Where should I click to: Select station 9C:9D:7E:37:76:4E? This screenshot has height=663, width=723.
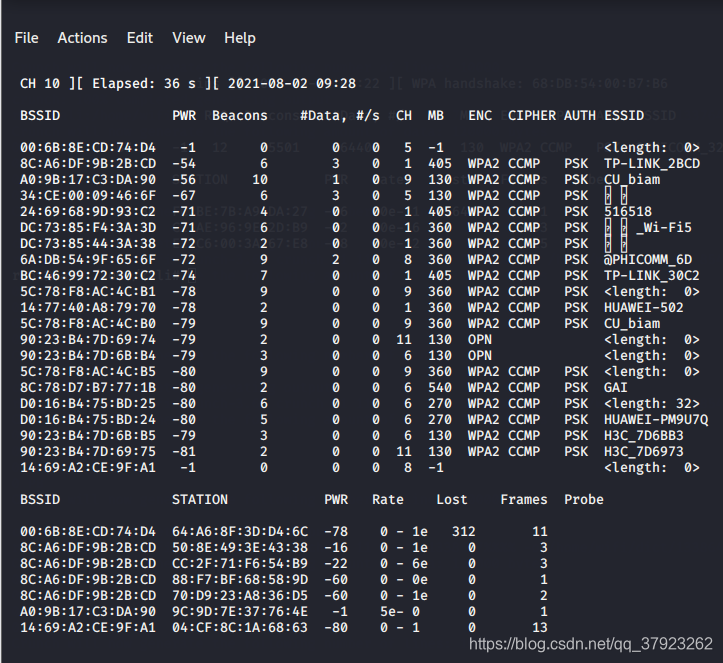click(x=240, y=611)
